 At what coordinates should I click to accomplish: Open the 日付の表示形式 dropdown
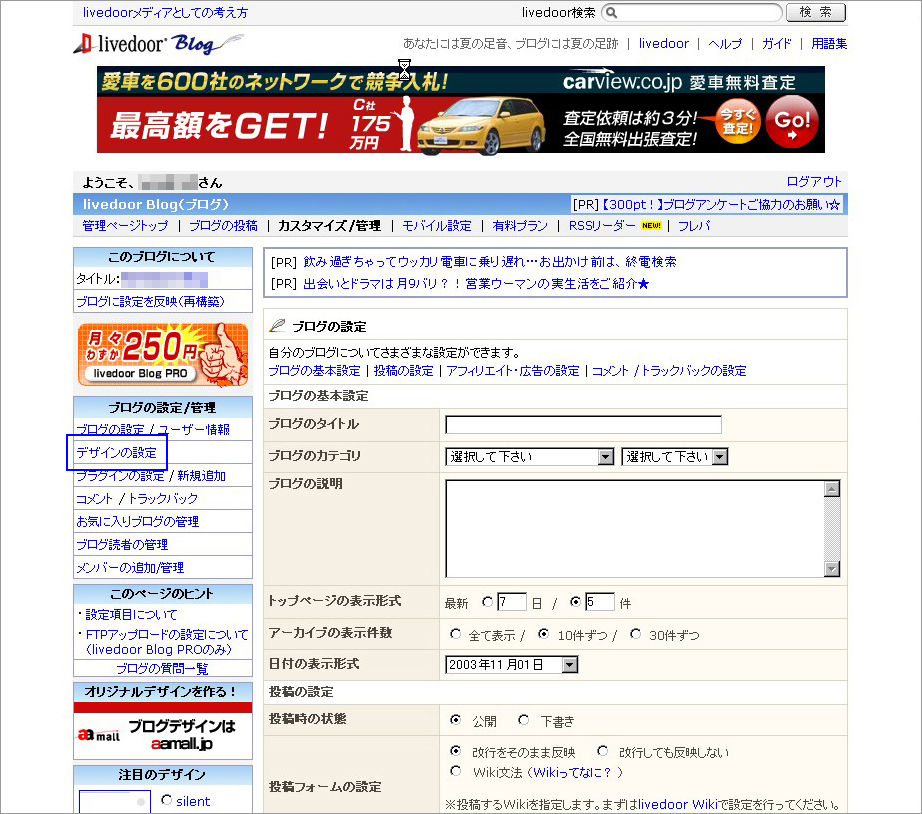pos(512,665)
